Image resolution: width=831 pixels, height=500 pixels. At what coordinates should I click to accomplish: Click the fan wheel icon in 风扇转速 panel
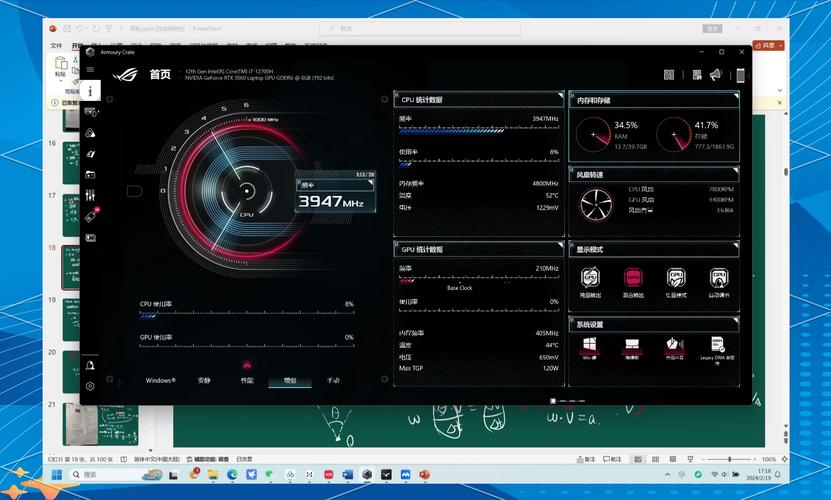(x=596, y=204)
